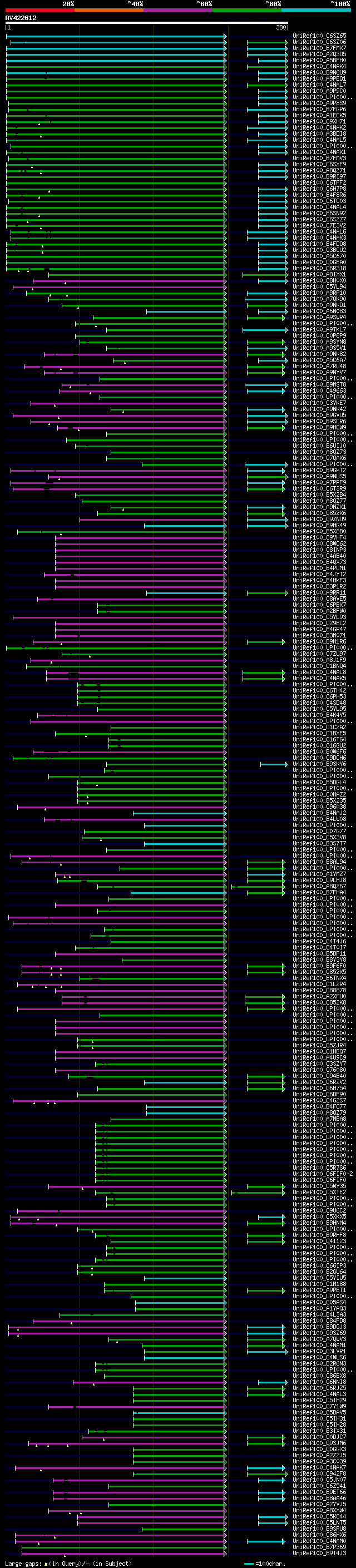The width and height of the screenshot is (356, 1568).
Task: Choose UniRef100_A8IXX1 hit
Action: point(319,275)
